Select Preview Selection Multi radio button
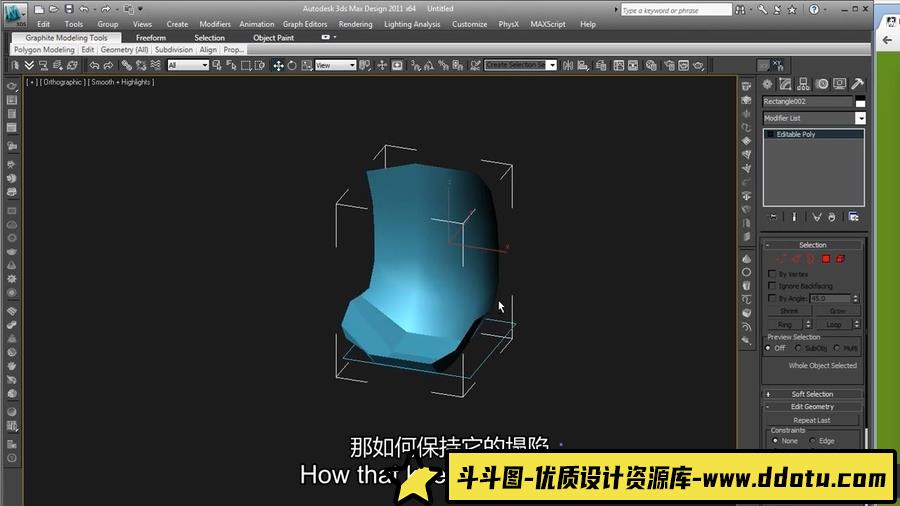This screenshot has height=506, width=900. pyautogui.click(x=836, y=348)
